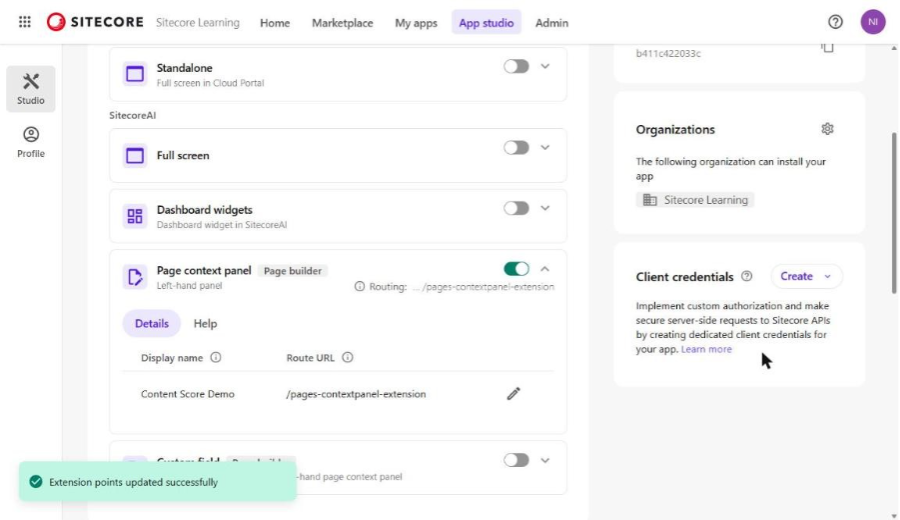
Task: Click the Client credentials info icon
Action: point(746,276)
